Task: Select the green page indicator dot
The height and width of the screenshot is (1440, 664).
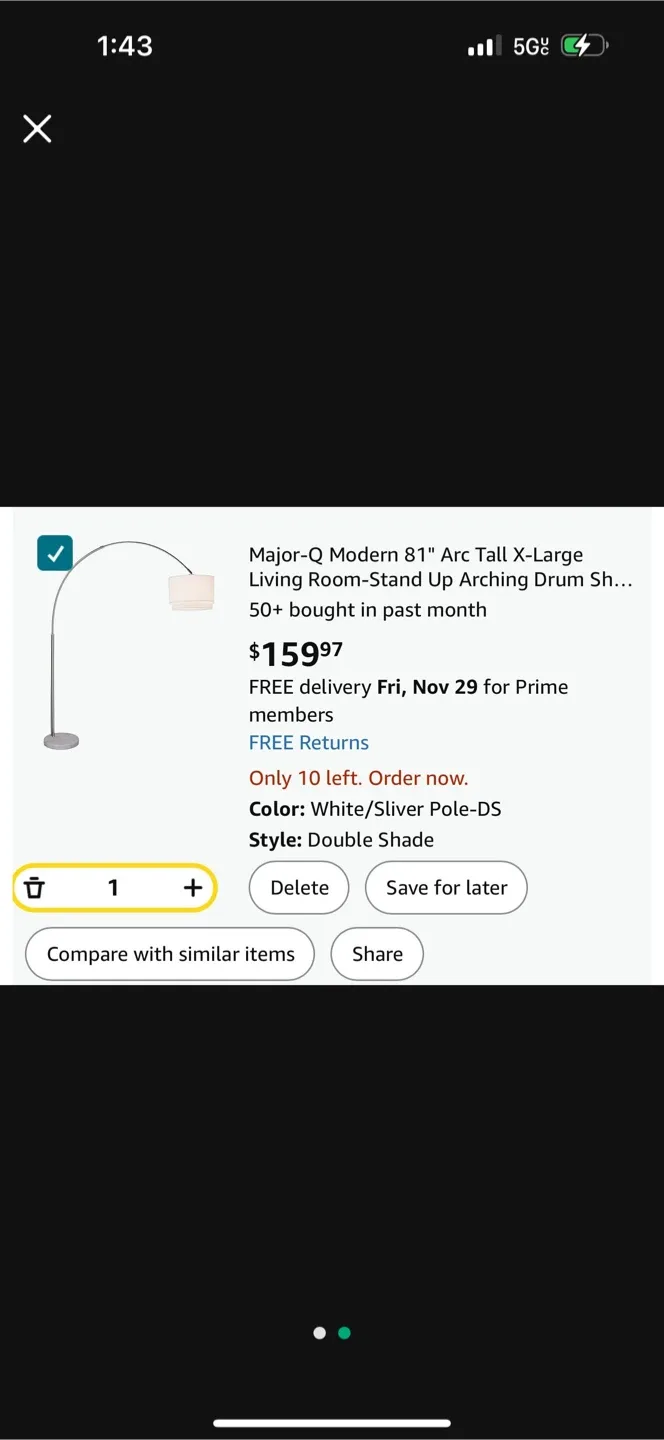Action: pyautogui.click(x=344, y=1332)
